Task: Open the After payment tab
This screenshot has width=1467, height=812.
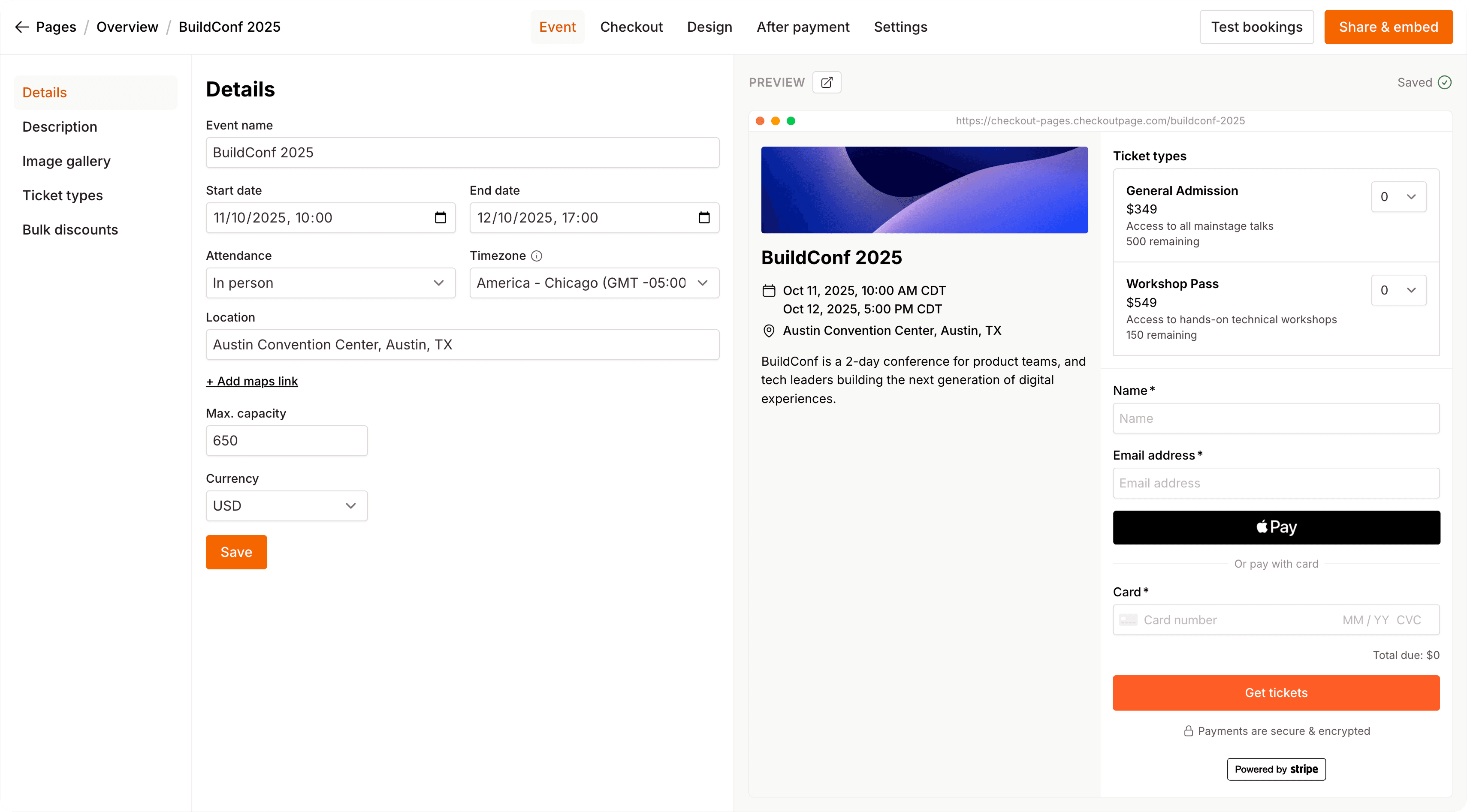Action: click(803, 27)
